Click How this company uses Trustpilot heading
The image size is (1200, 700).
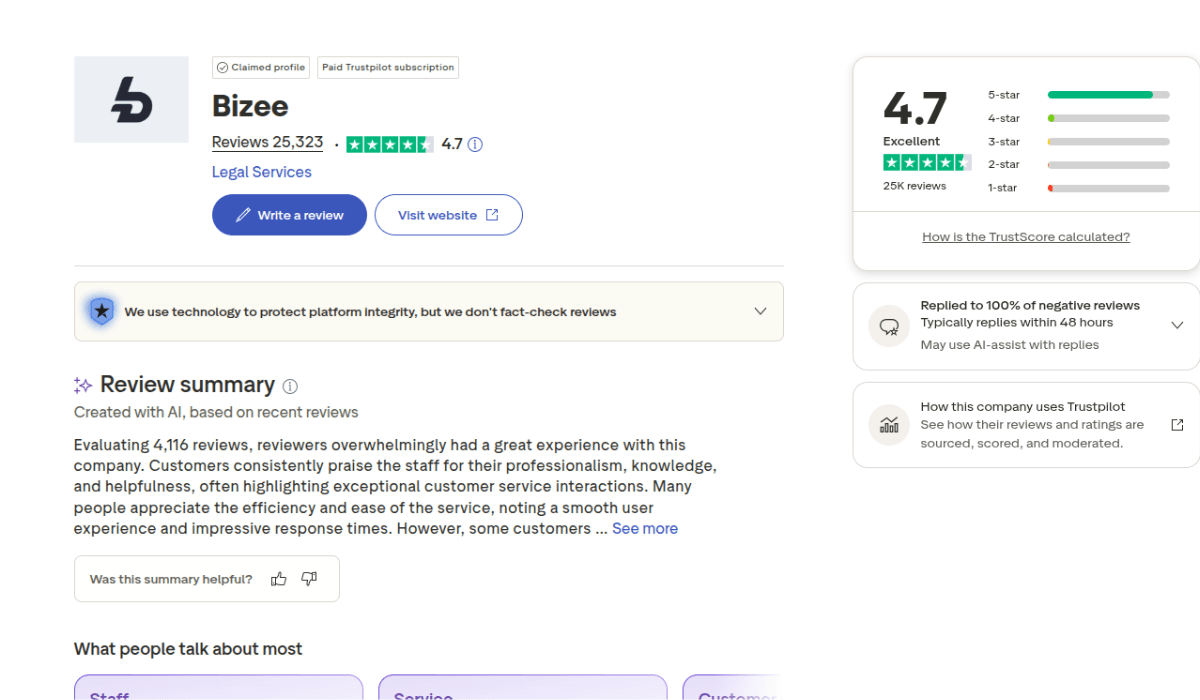1023,407
